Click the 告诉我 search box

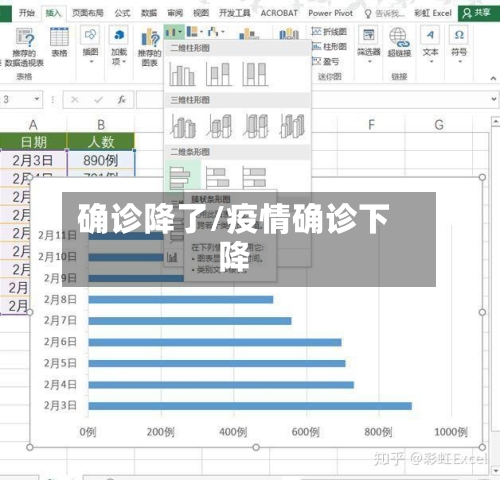pyautogui.click(x=385, y=13)
